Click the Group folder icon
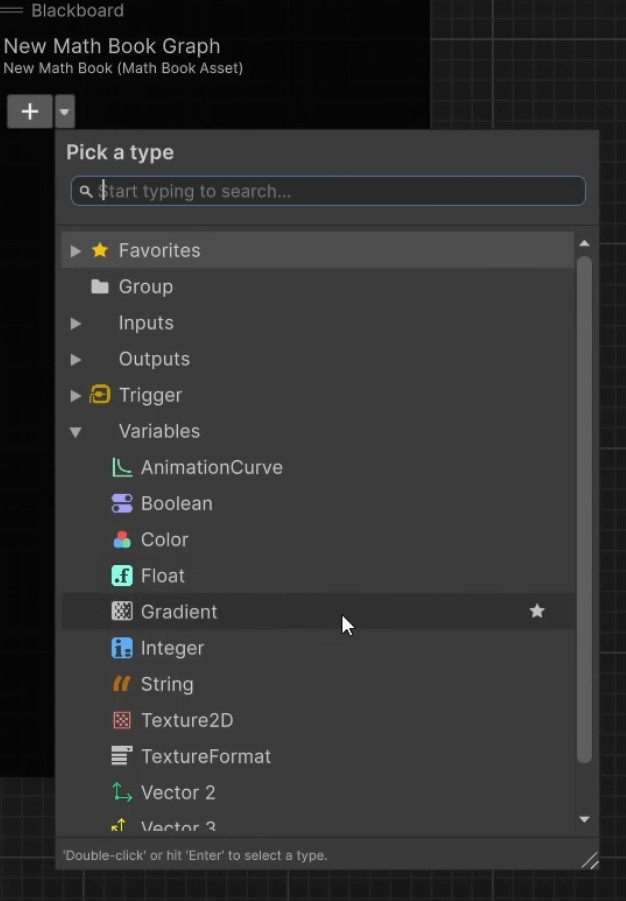The width and height of the screenshot is (626, 901). pyautogui.click(x=99, y=286)
